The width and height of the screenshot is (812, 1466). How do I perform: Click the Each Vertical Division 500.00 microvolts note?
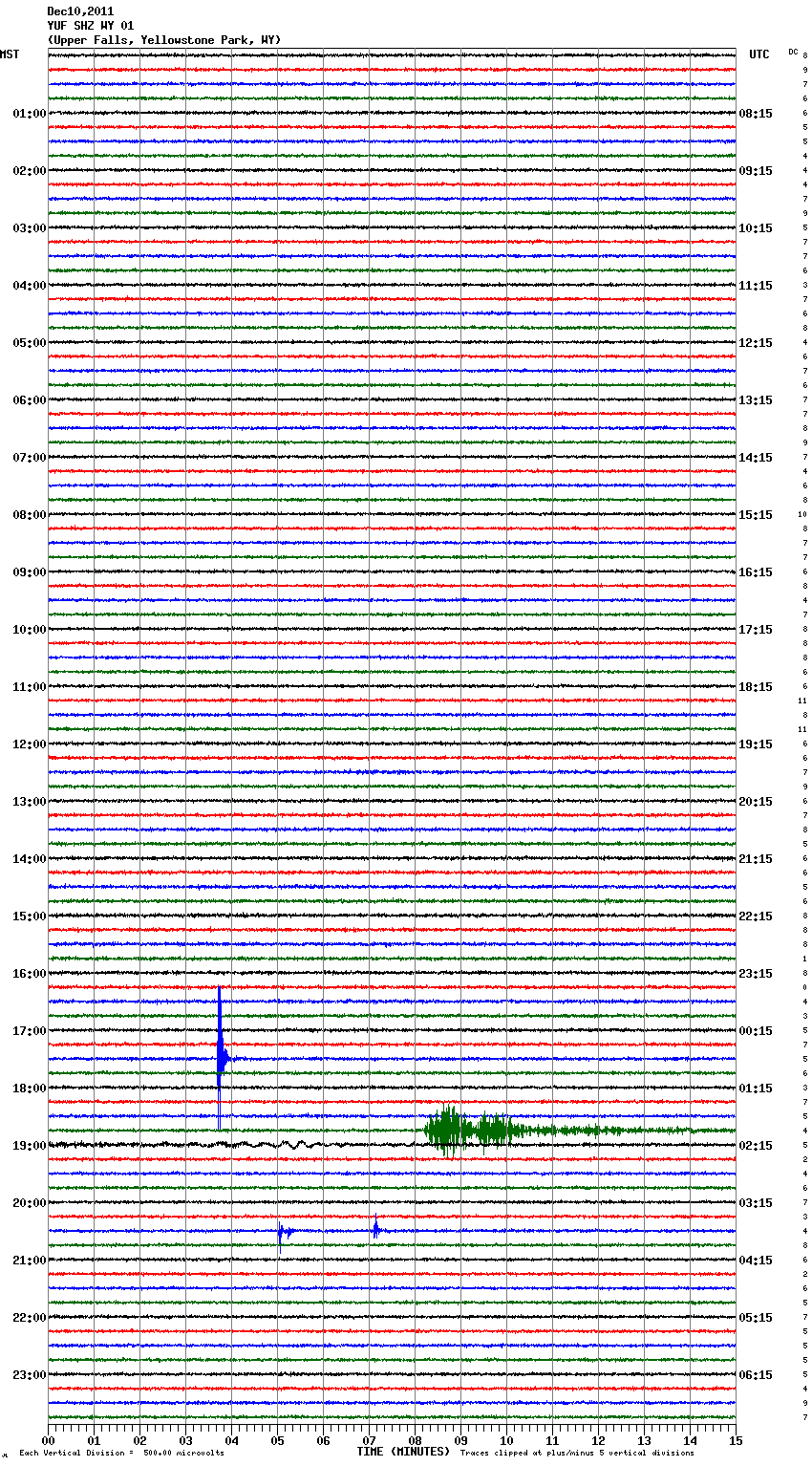point(121,1454)
